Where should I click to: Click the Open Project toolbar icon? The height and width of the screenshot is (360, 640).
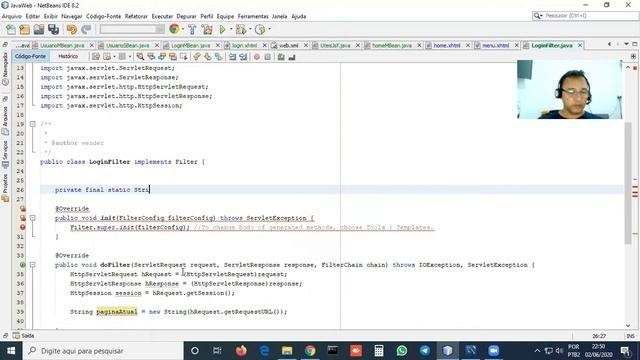point(39,29)
